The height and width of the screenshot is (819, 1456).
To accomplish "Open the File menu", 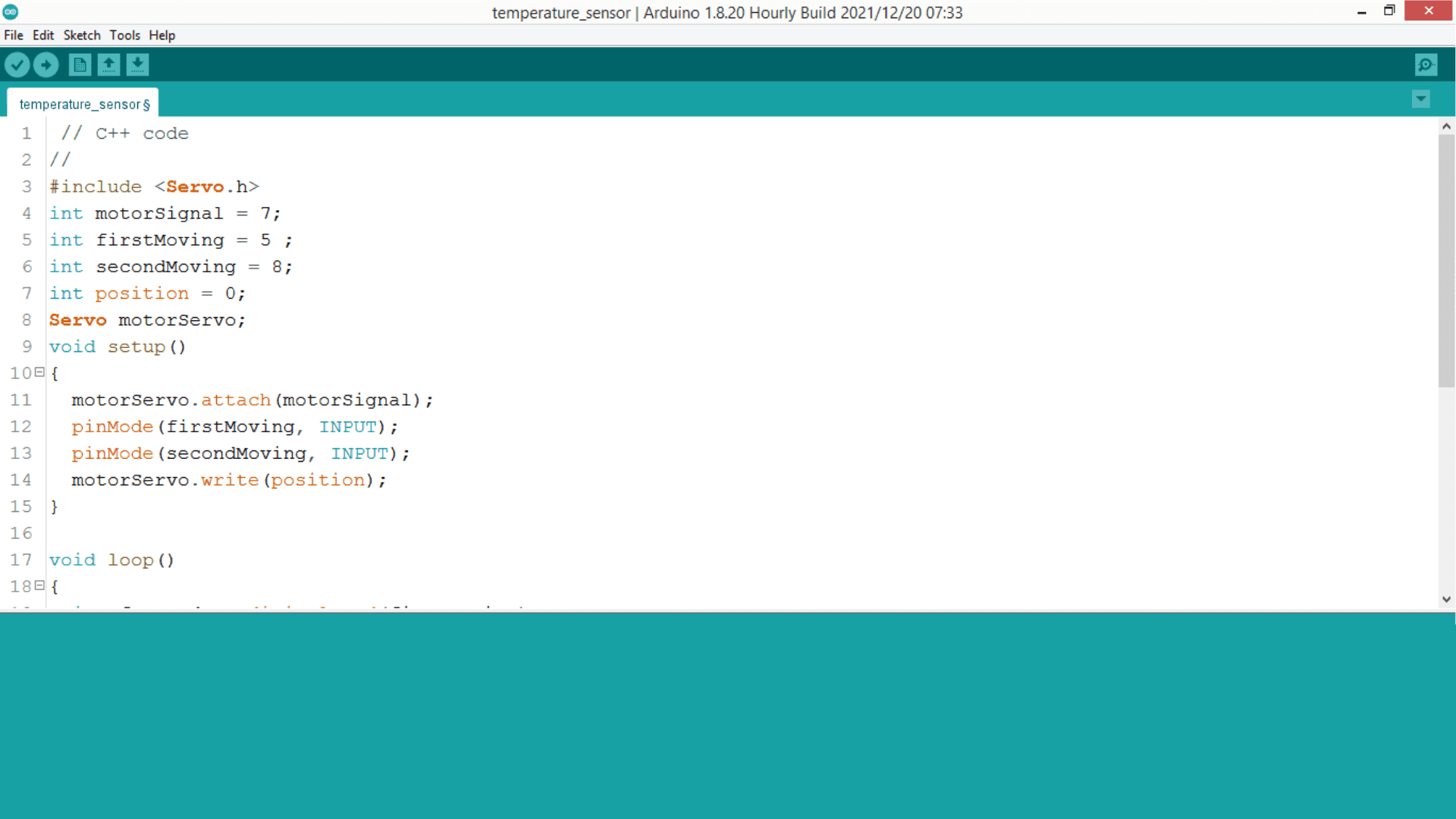I will coord(13,35).
